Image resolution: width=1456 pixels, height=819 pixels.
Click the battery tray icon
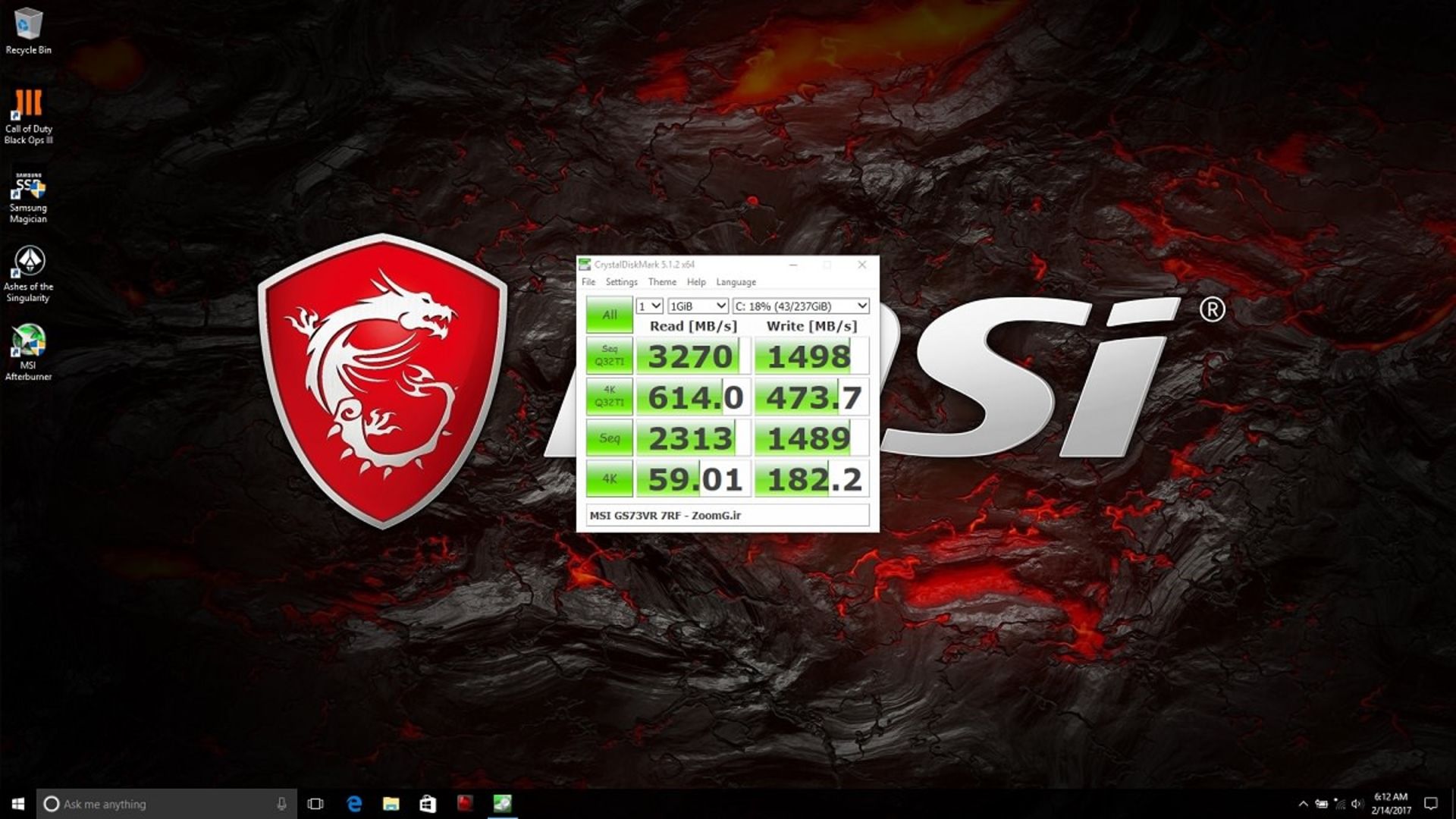click(1321, 804)
